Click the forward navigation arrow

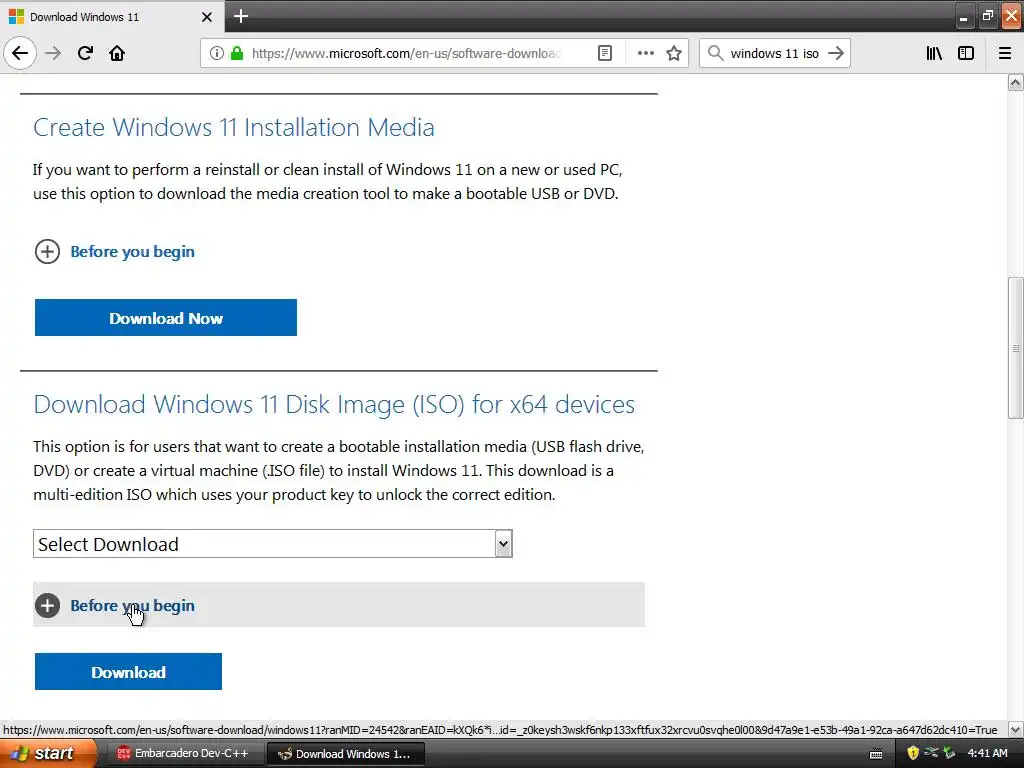click(53, 53)
